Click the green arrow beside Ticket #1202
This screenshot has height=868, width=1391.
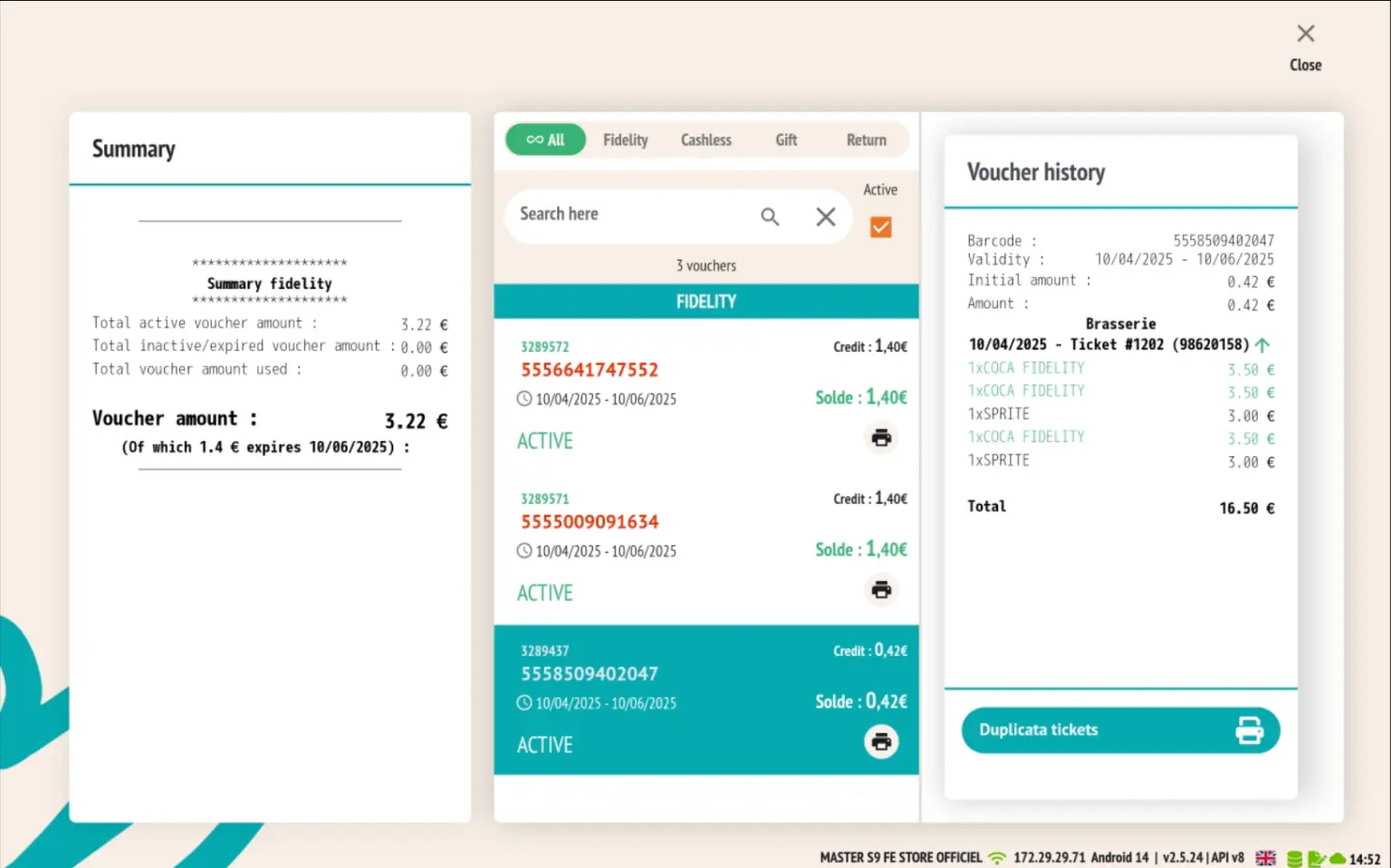(x=1261, y=344)
